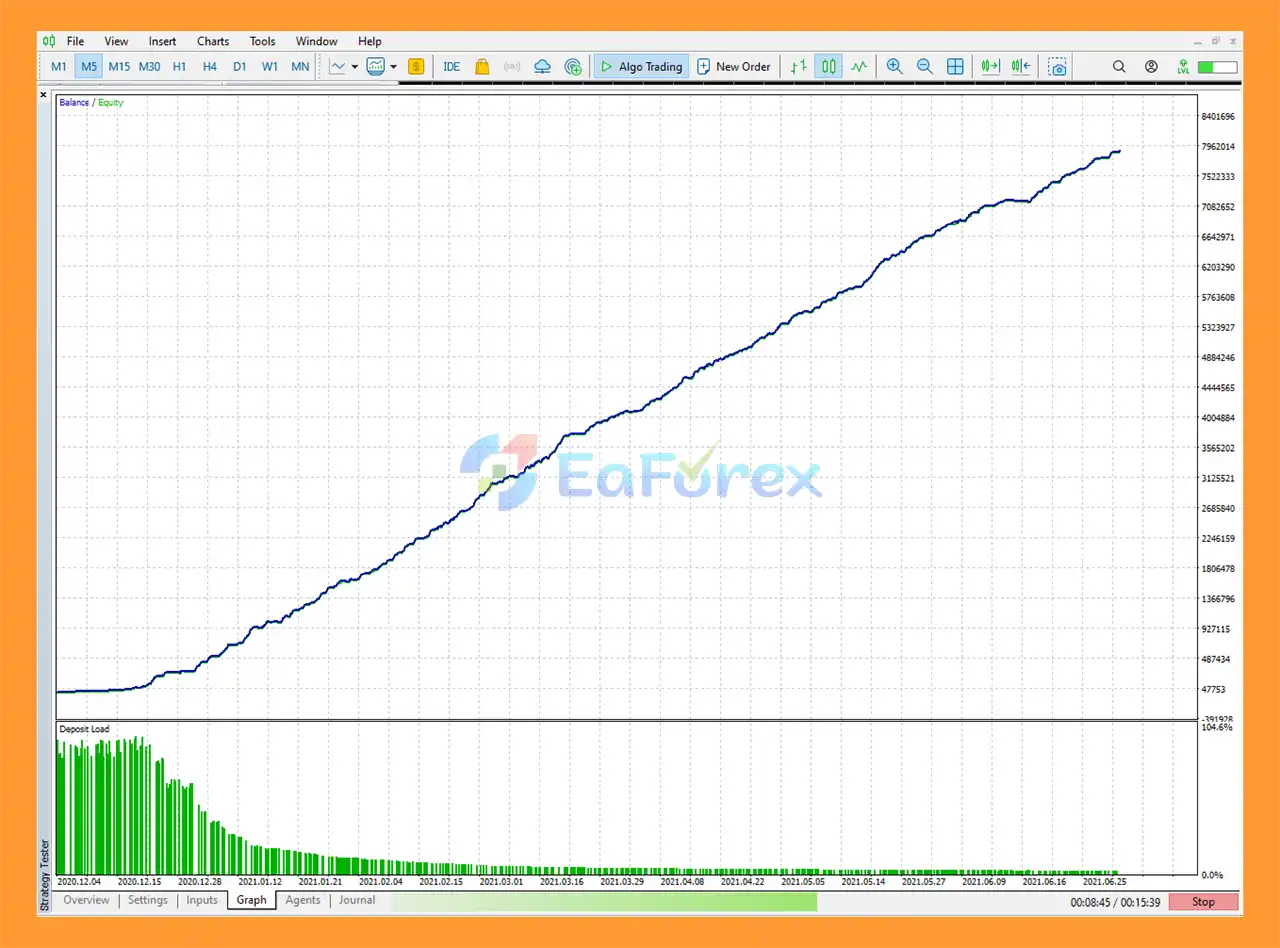Click the user account profile icon

pyautogui.click(x=1151, y=67)
